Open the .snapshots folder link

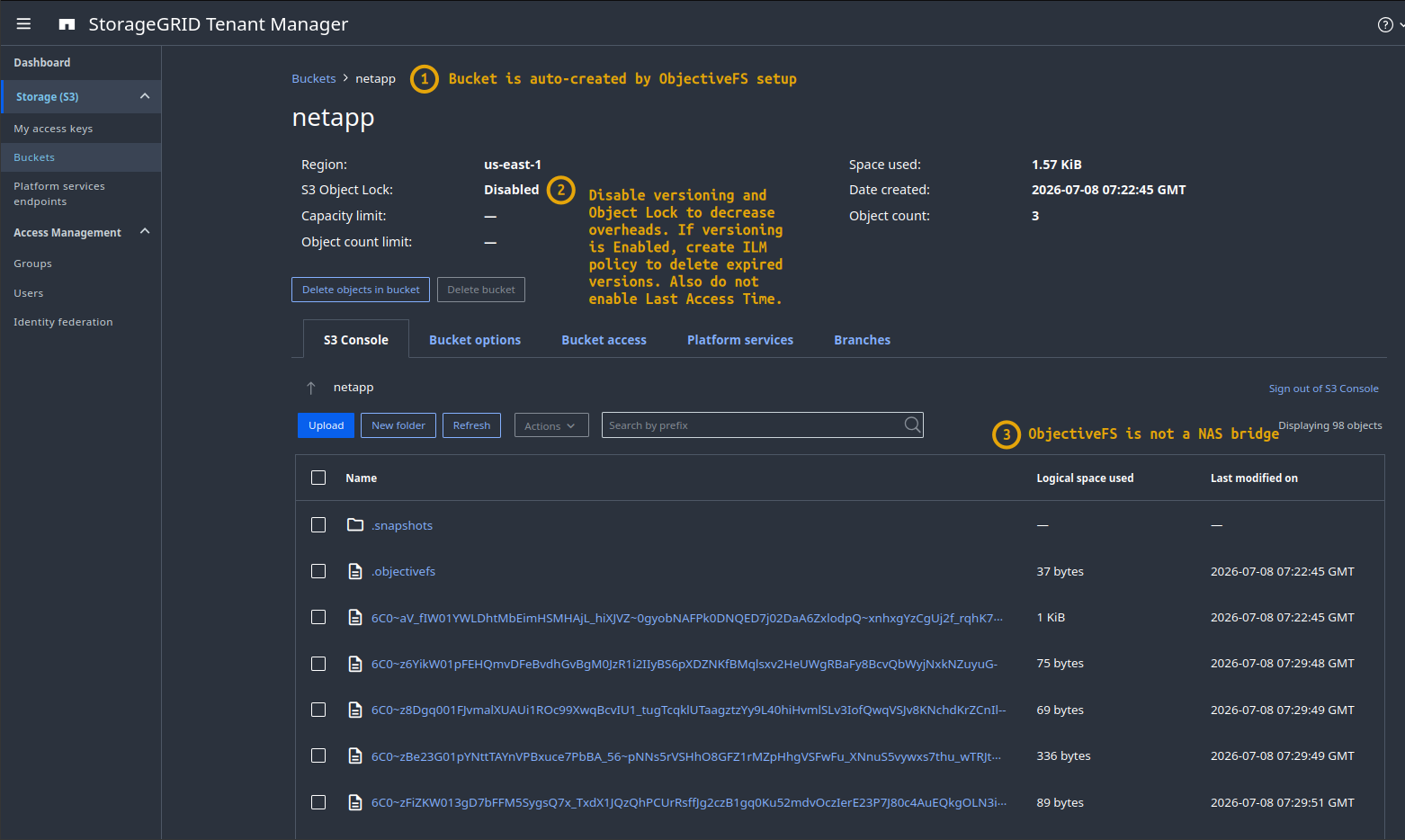[x=402, y=525]
